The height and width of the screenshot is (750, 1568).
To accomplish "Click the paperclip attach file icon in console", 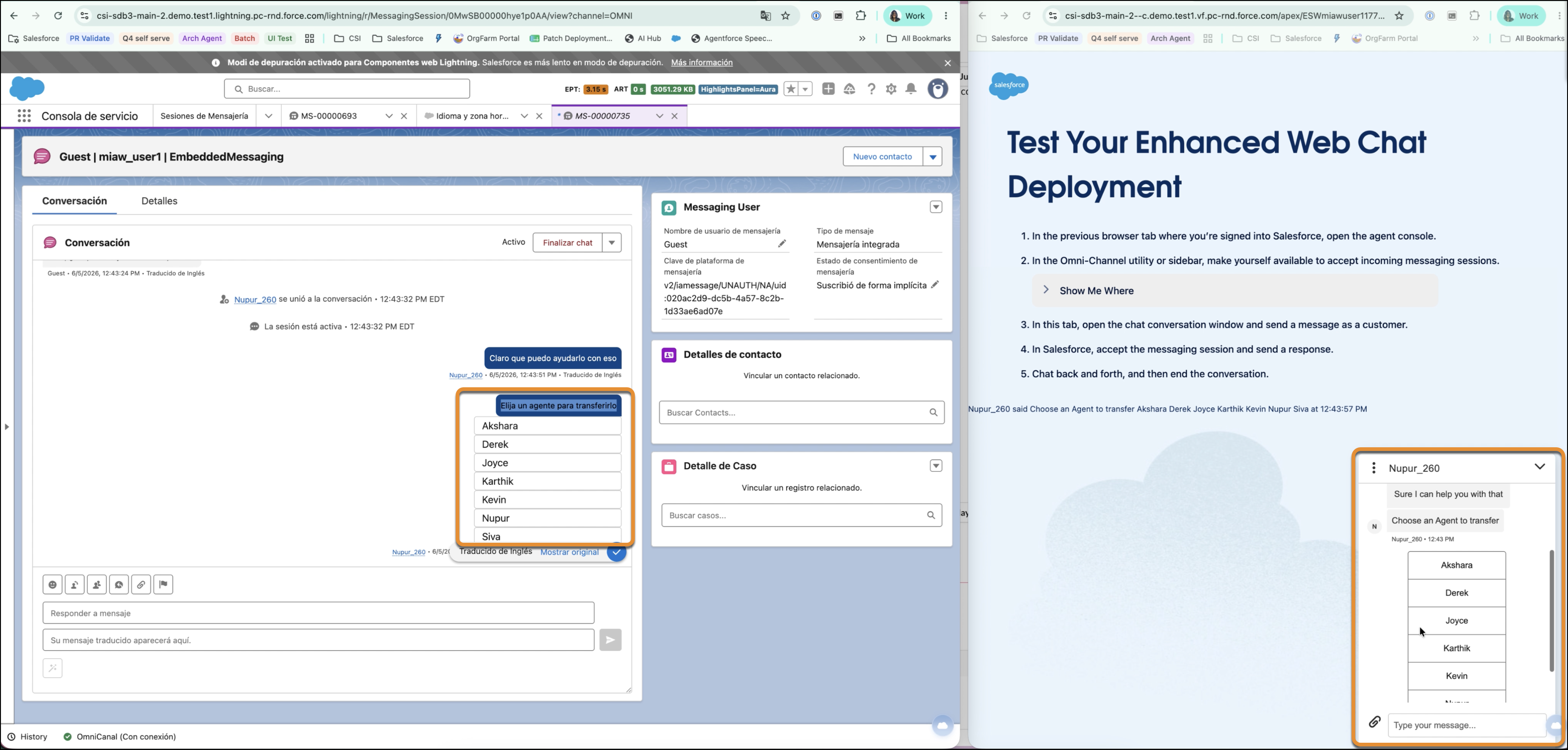I will 141,585.
